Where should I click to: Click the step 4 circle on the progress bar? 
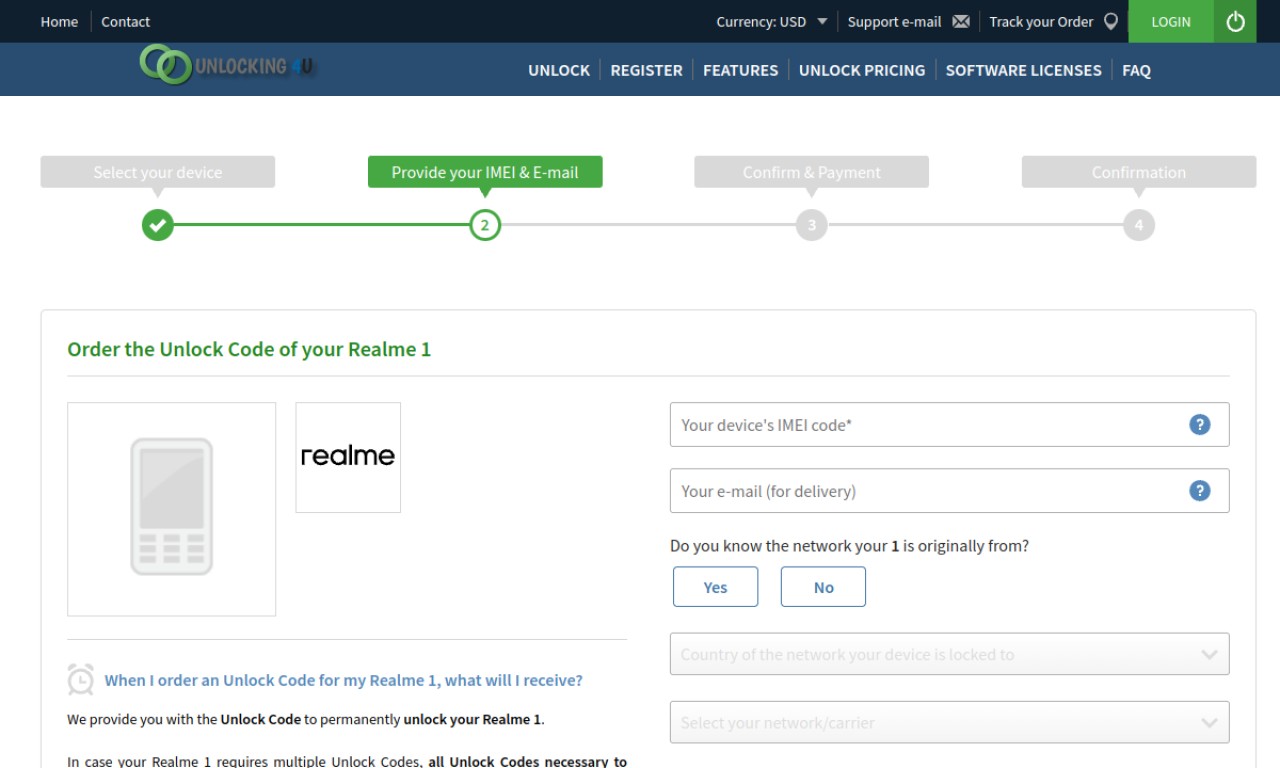(x=1139, y=225)
